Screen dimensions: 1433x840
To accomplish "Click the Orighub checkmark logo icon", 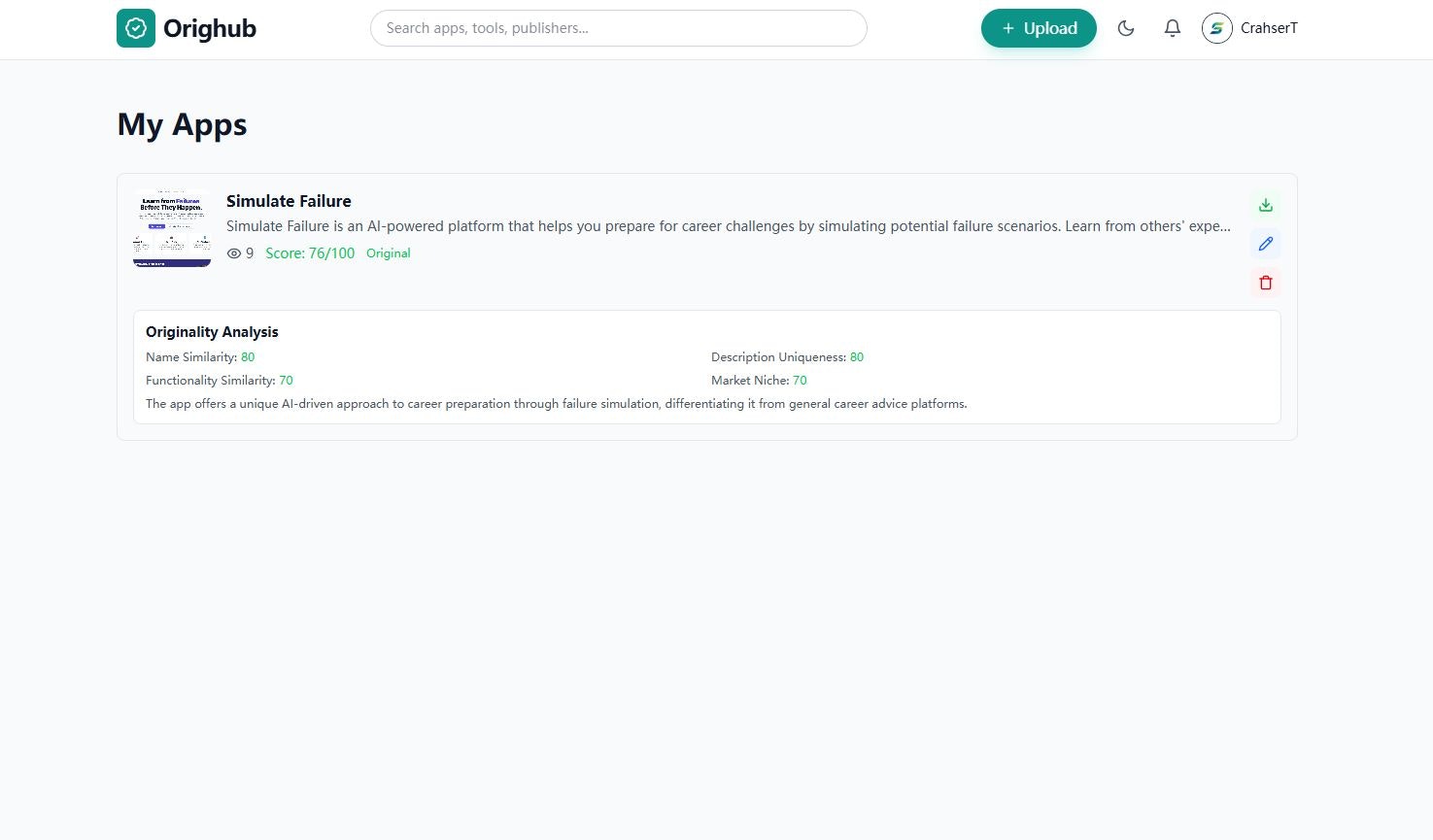I will tap(135, 28).
